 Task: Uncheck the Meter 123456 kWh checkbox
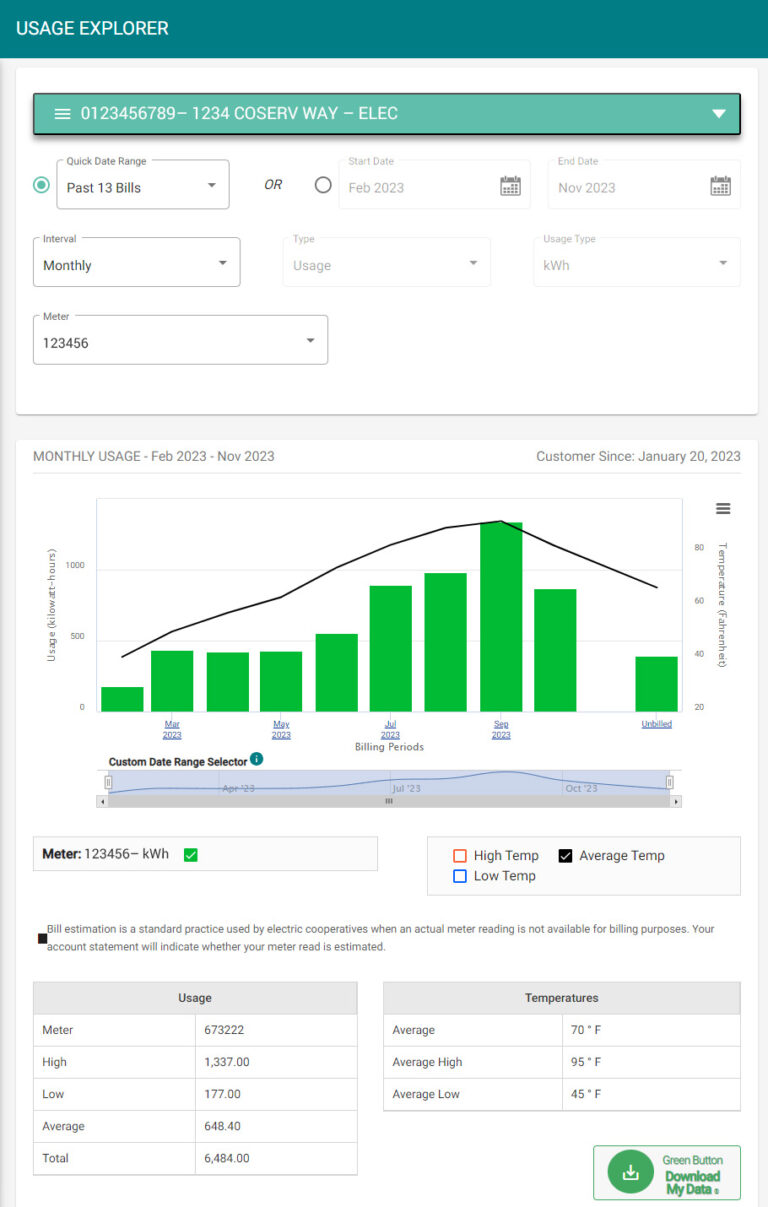[191, 854]
